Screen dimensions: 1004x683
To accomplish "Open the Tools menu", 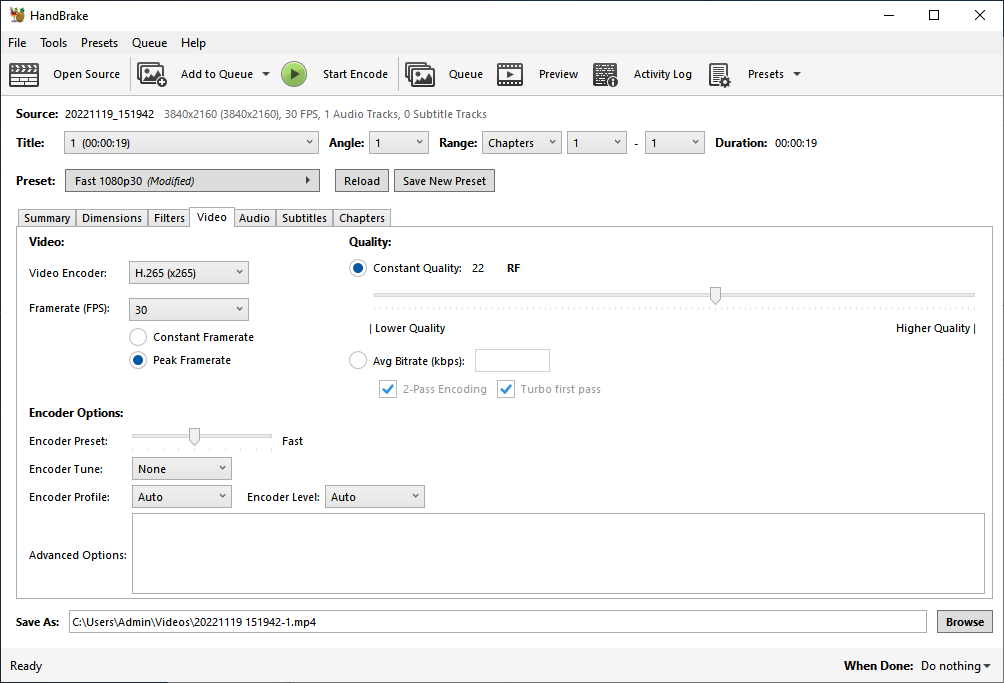I will [x=53, y=43].
